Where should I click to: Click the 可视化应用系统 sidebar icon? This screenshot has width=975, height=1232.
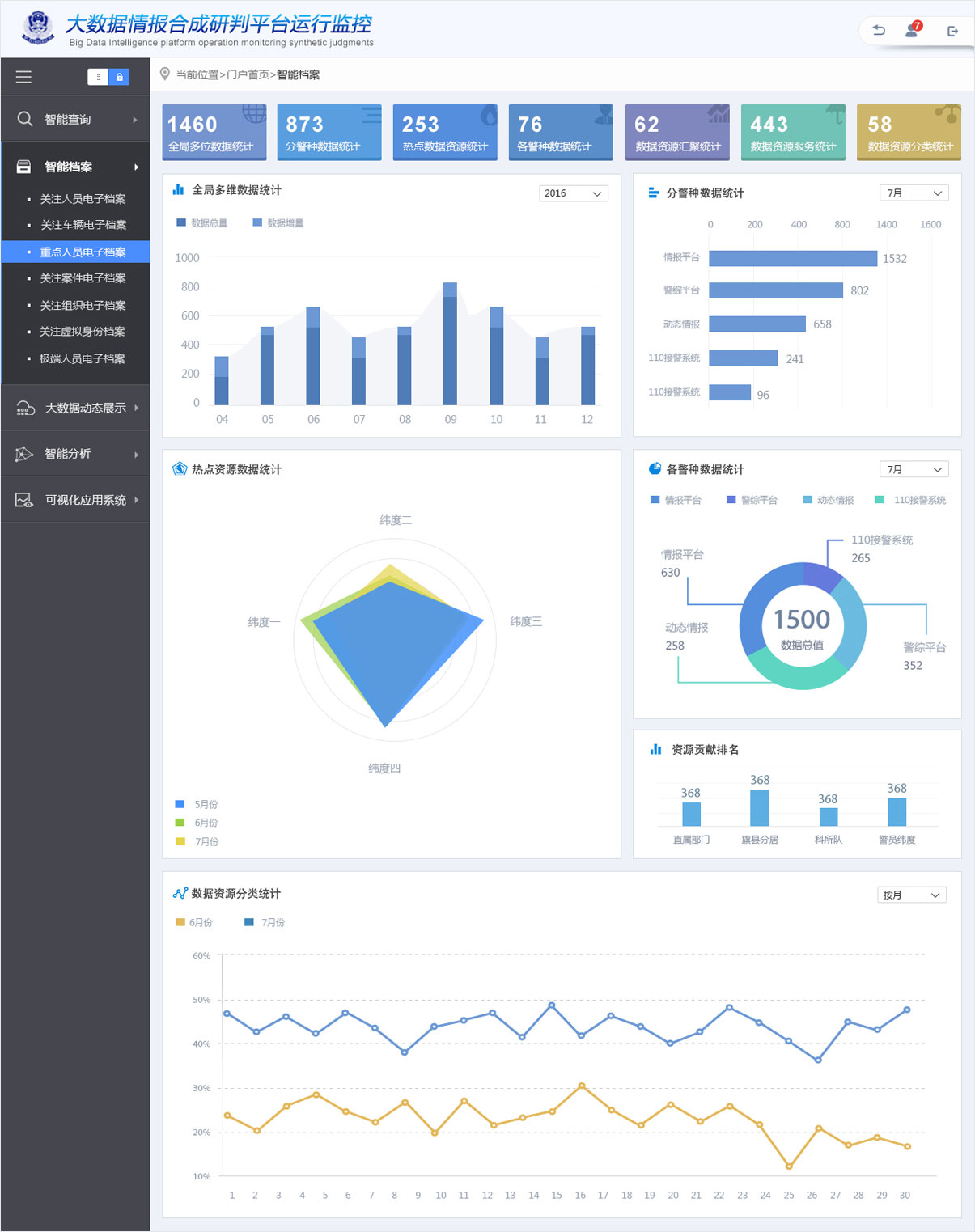click(24, 500)
